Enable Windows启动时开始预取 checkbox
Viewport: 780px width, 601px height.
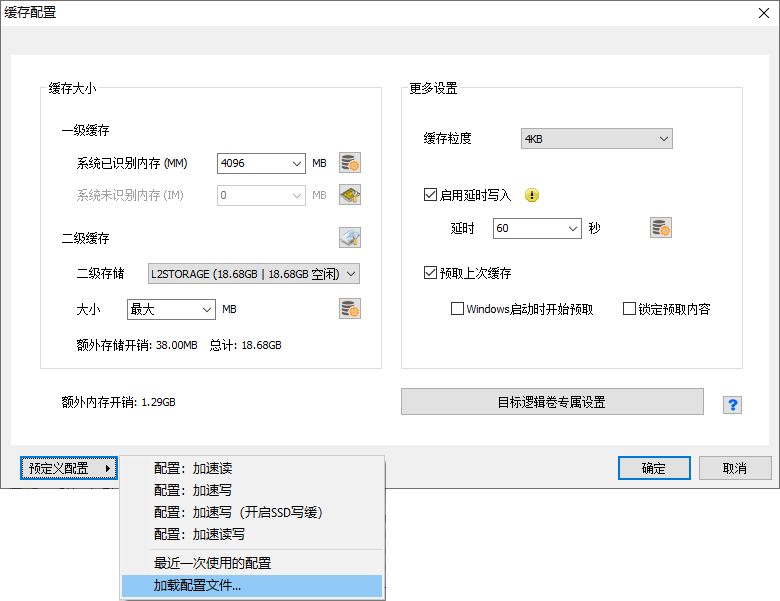pos(457,309)
